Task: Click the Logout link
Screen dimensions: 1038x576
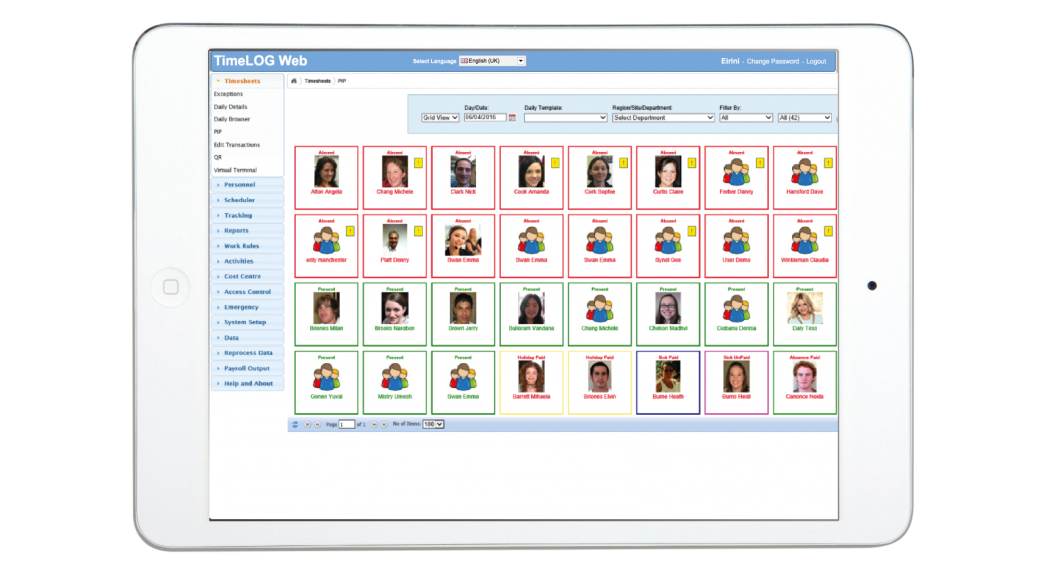Action: 817,61
